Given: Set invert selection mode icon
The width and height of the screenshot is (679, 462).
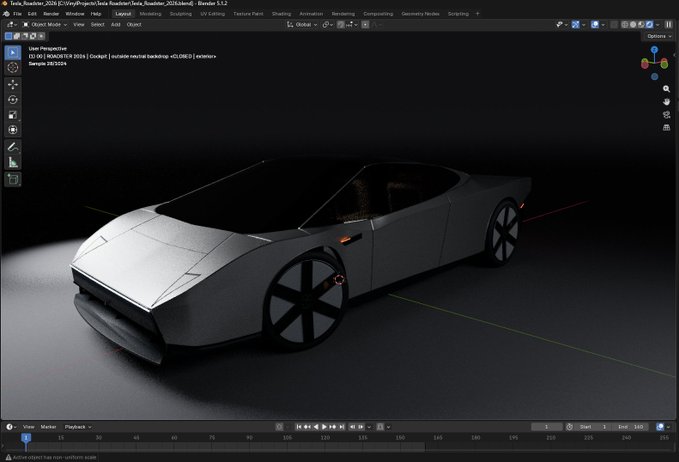Looking at the screenshot, I should (33, 36).
